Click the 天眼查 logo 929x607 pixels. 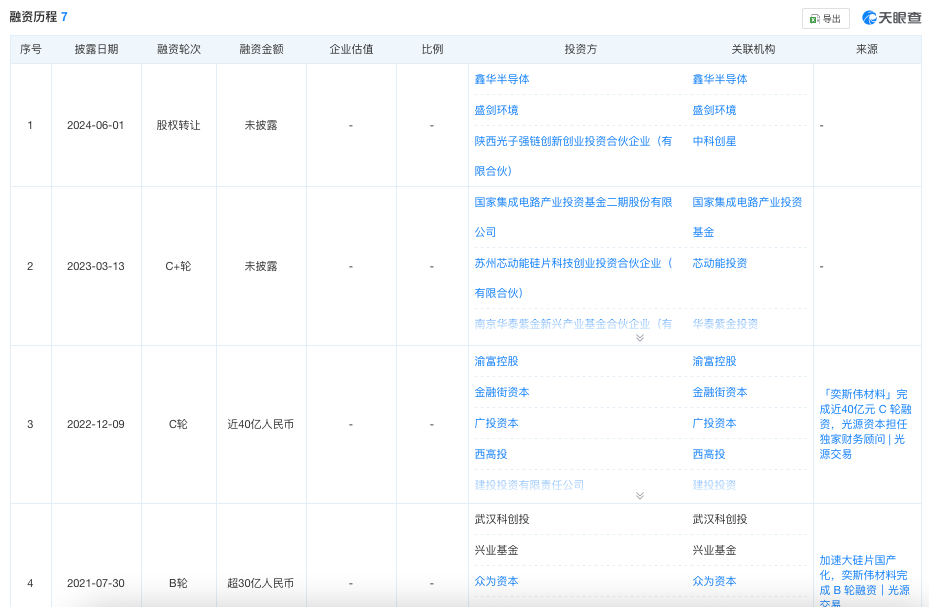coord(892,18)
